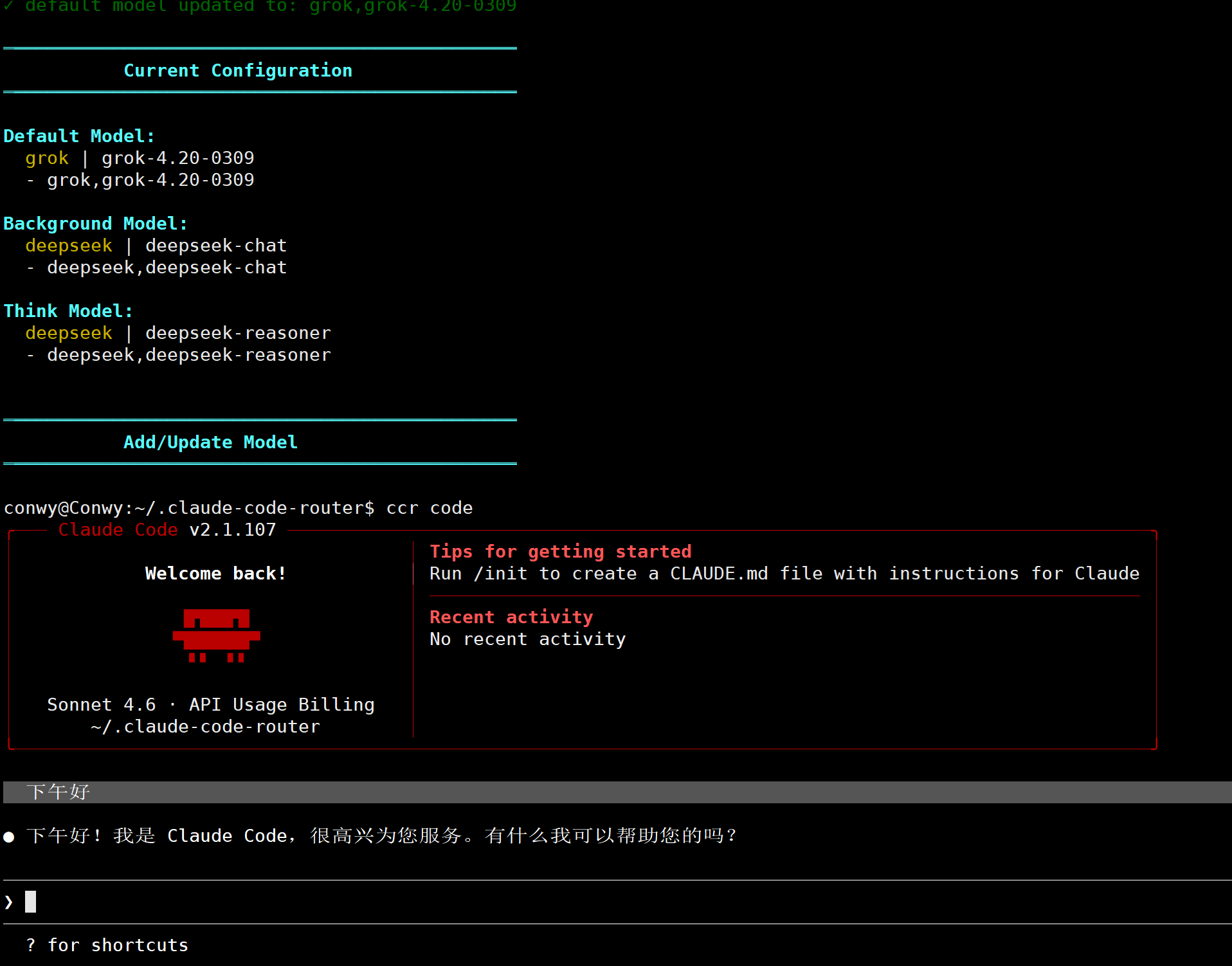Viewport: 1232px width, 966px height.
Task: Click the 'Add/Update Model' heading
Action: [210, 442]
